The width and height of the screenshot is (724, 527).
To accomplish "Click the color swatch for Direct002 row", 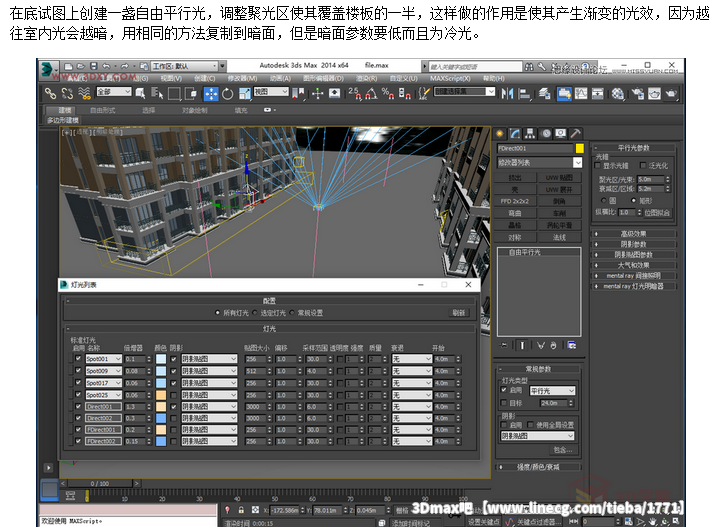I will click(x=161, y=418).
